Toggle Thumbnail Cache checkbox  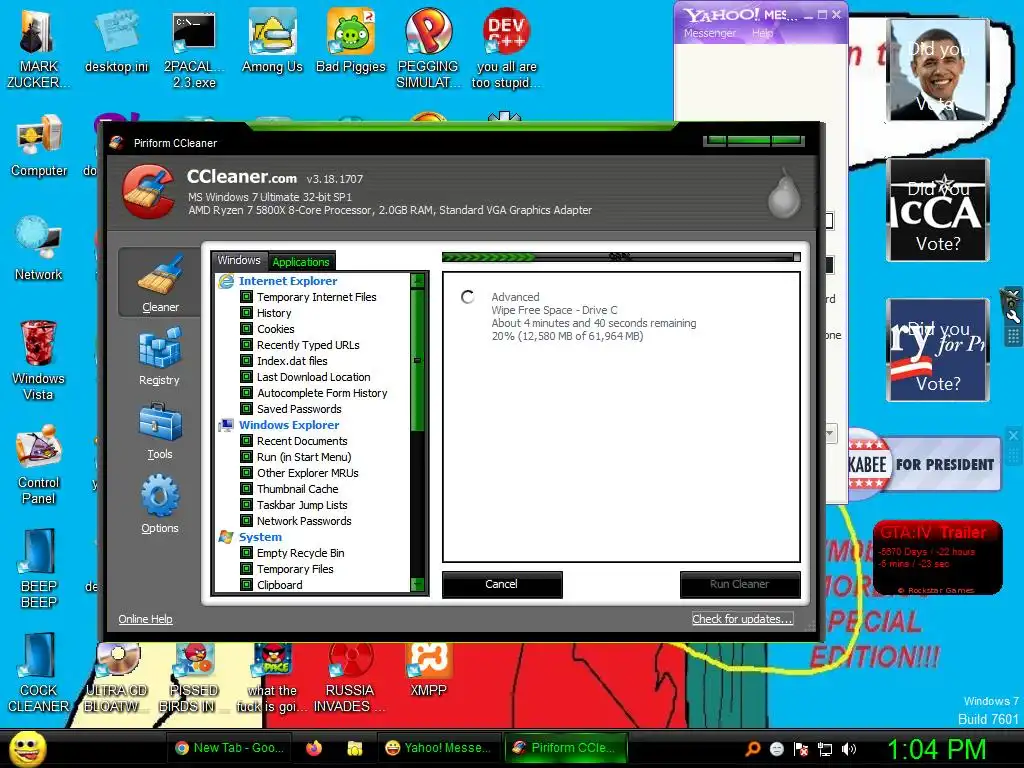pyautogui.click(x=246, y=488)
